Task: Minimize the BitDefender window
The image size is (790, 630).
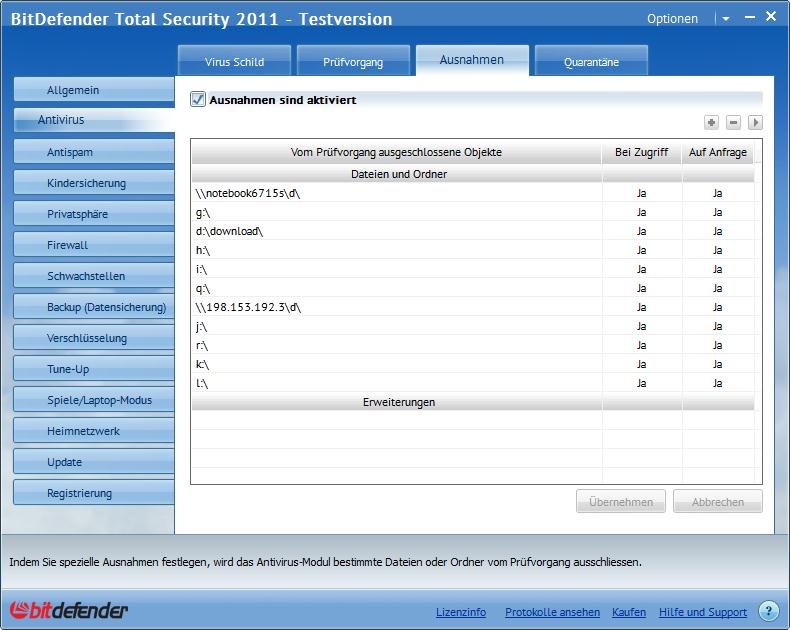Action: coord(750,17)
